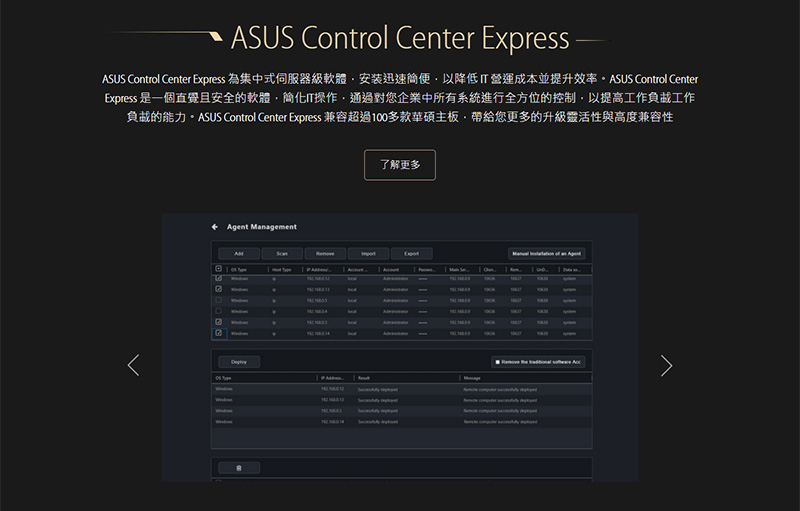Check the row with IP 192.168.0.4
Screen dimensions: 800x511
tap(218, 311)
